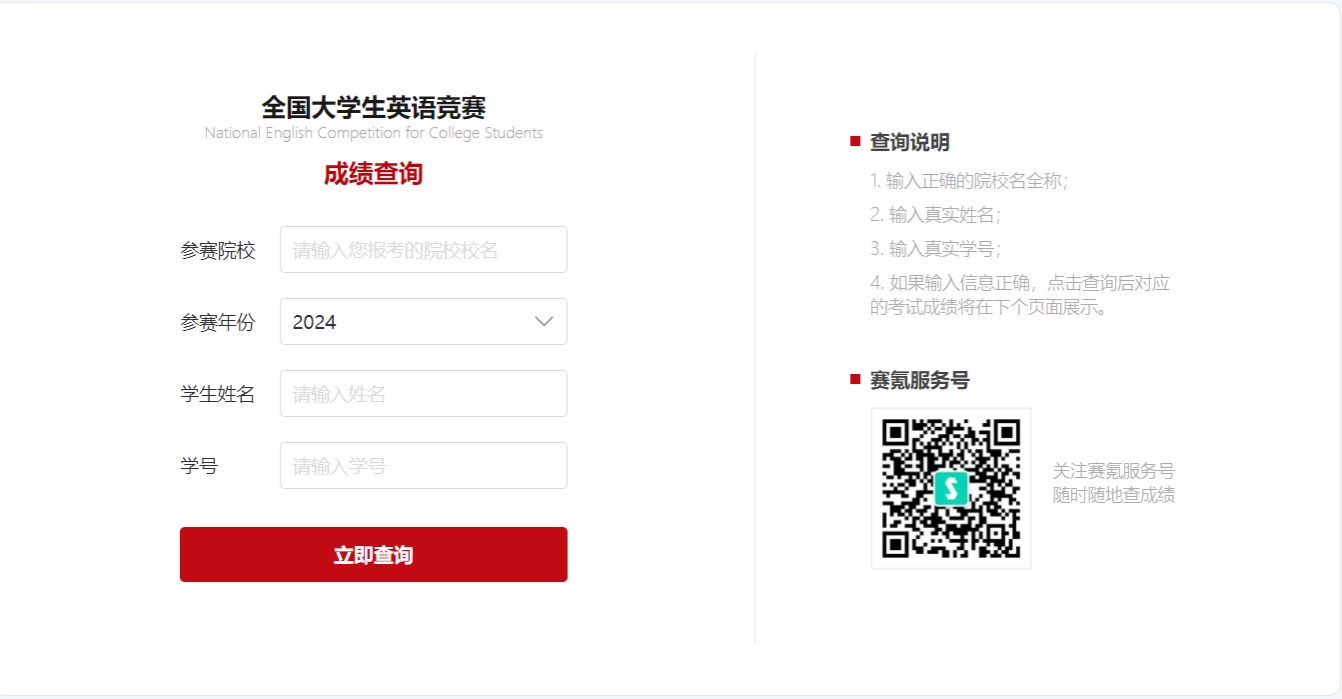
Task: Click the 查询说明 section heading
Action: [909, 142]
